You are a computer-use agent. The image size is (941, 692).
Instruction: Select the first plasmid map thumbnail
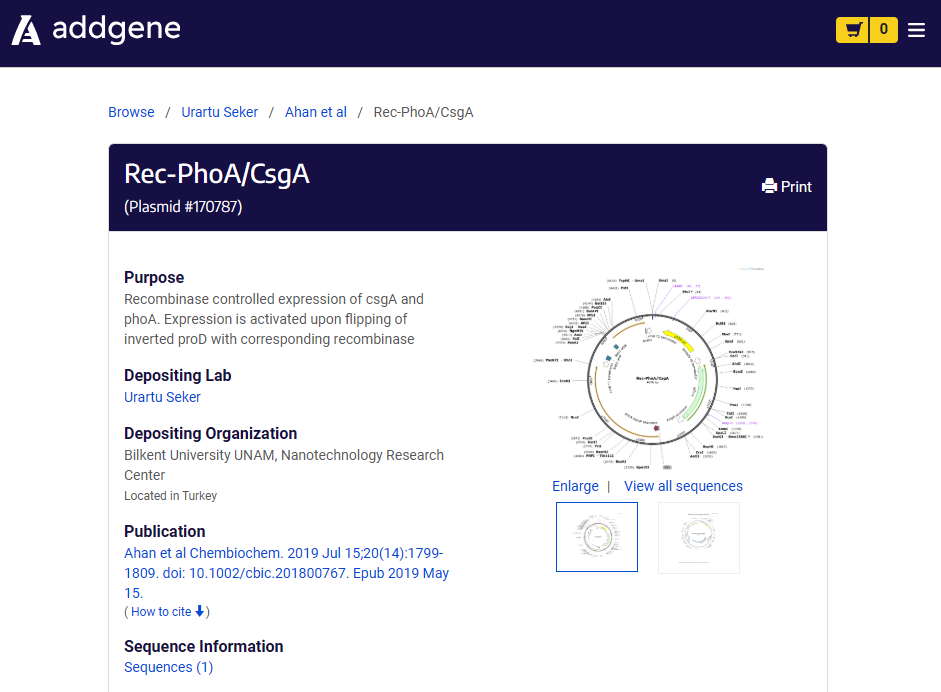(597, 537)
